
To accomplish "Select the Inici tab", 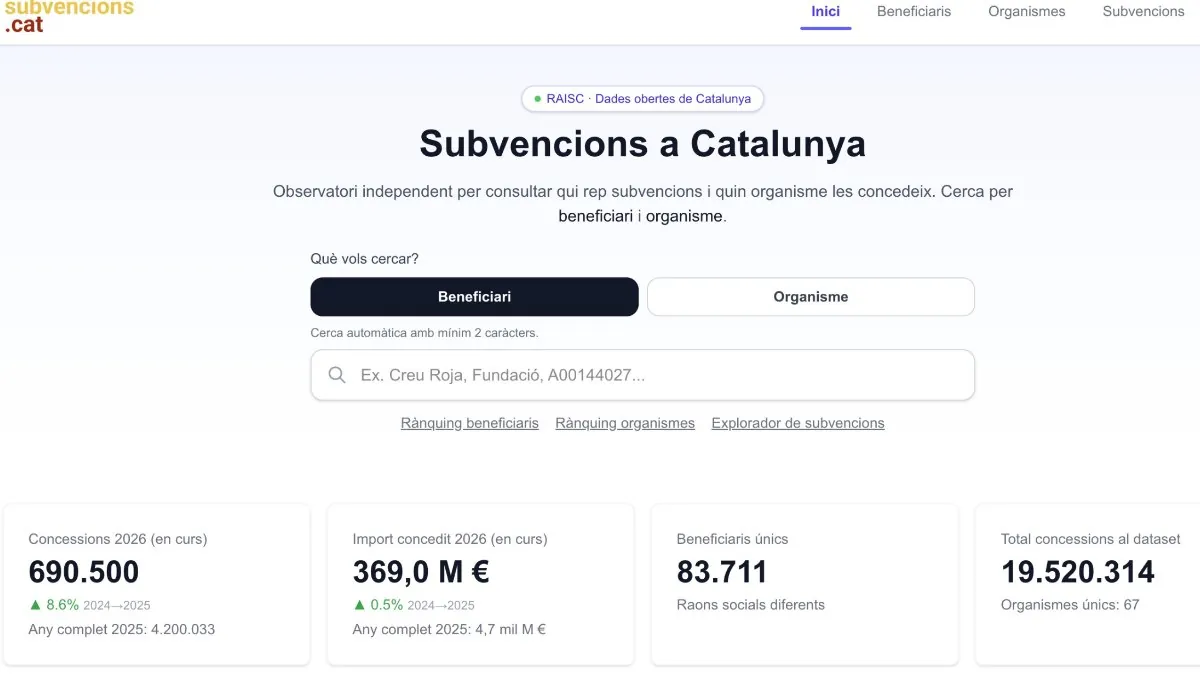I will pyautogui.click(x=825, y=12).
